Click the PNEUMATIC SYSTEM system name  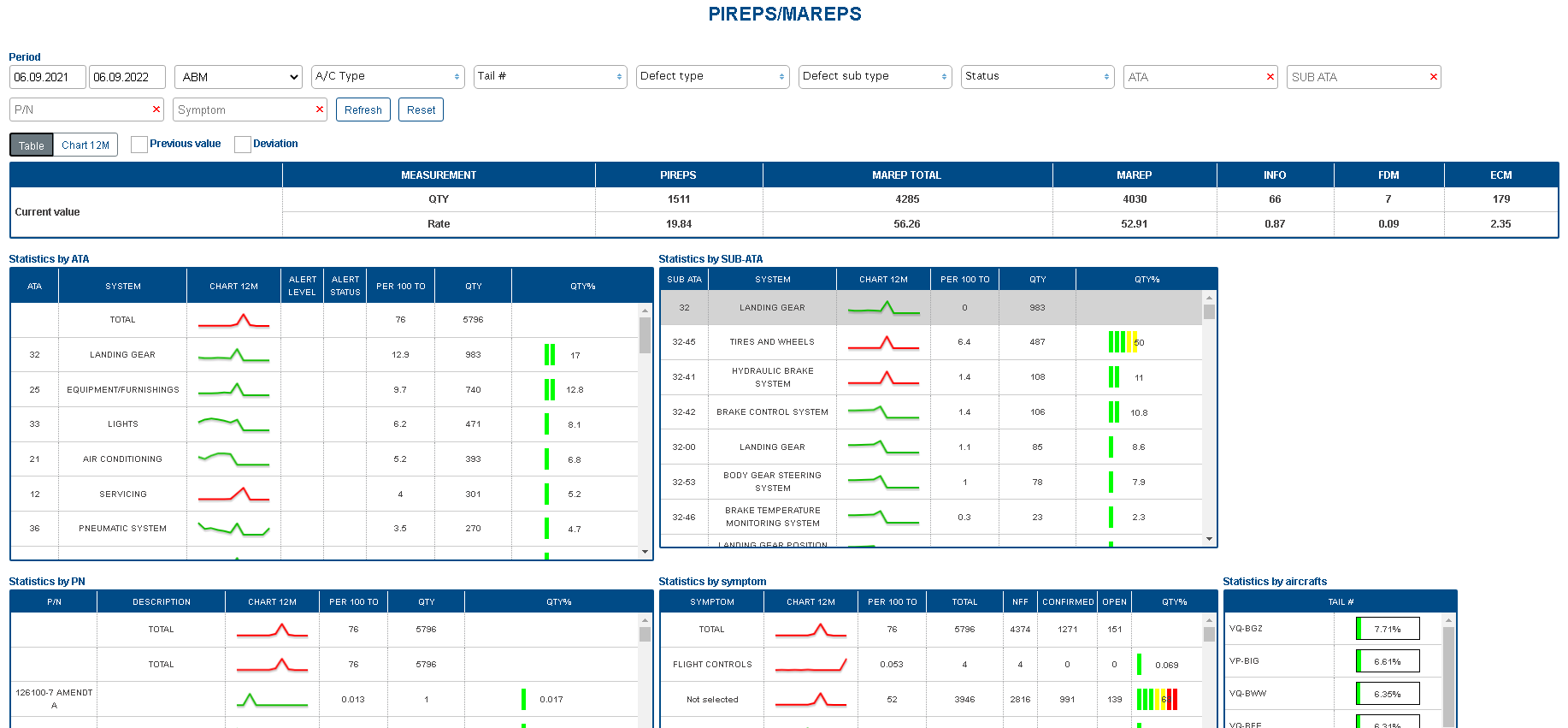click(123, 529)
